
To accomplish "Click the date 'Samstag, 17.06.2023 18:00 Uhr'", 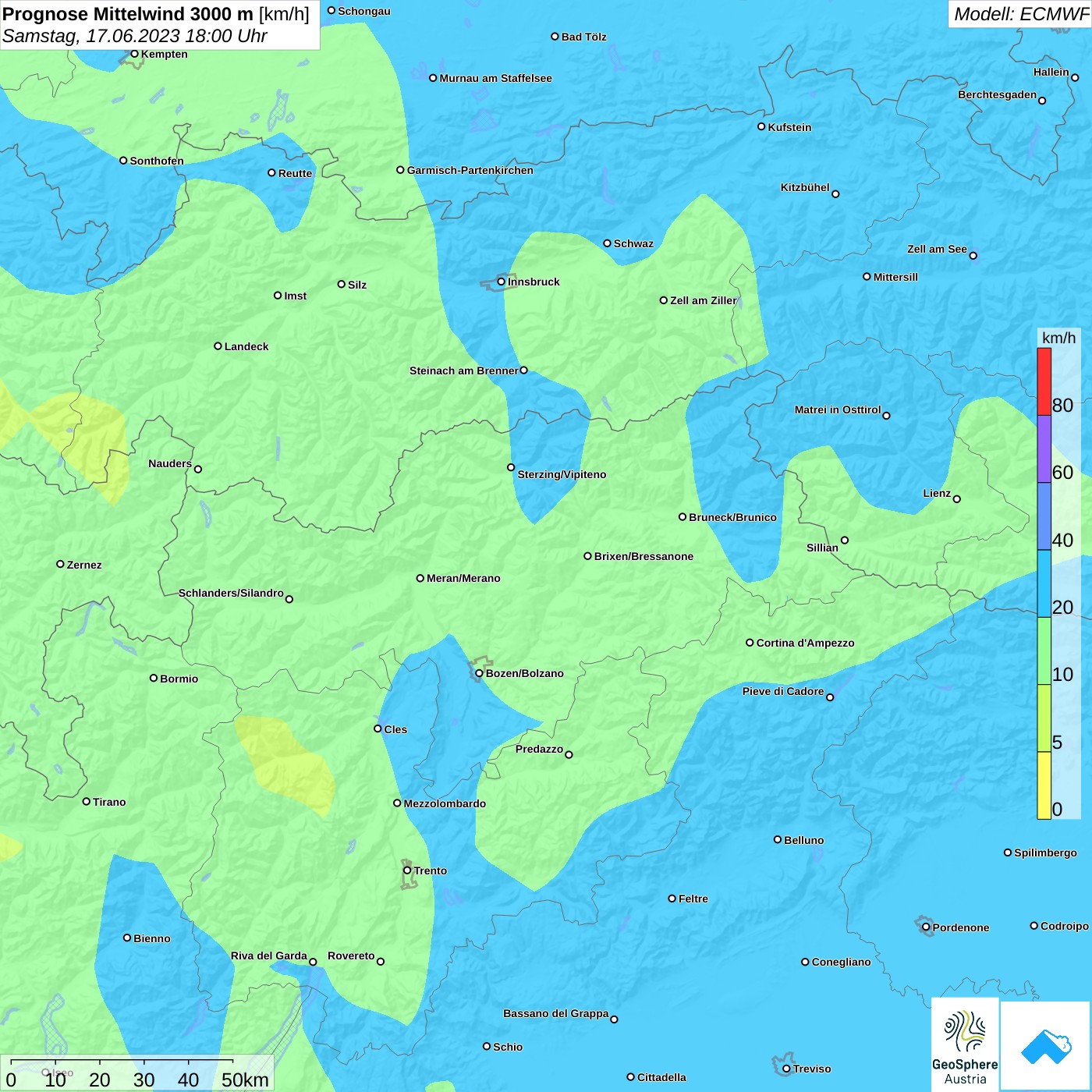I will tap(135, 36).
